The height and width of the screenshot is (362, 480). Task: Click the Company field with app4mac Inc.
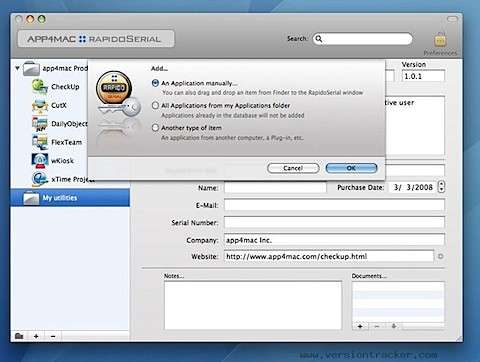click(x=334, y=240)
